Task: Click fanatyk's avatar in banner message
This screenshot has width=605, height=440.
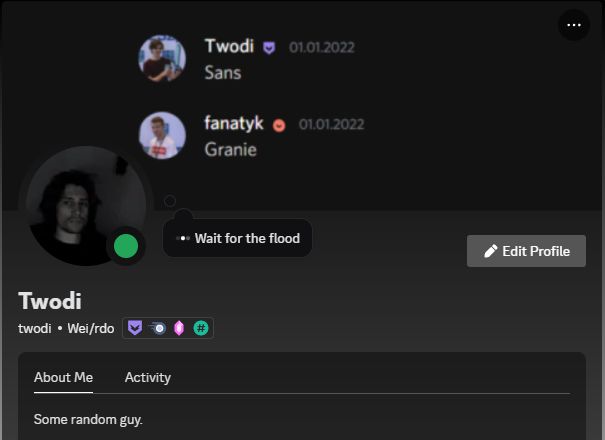Action: point(162,135)
